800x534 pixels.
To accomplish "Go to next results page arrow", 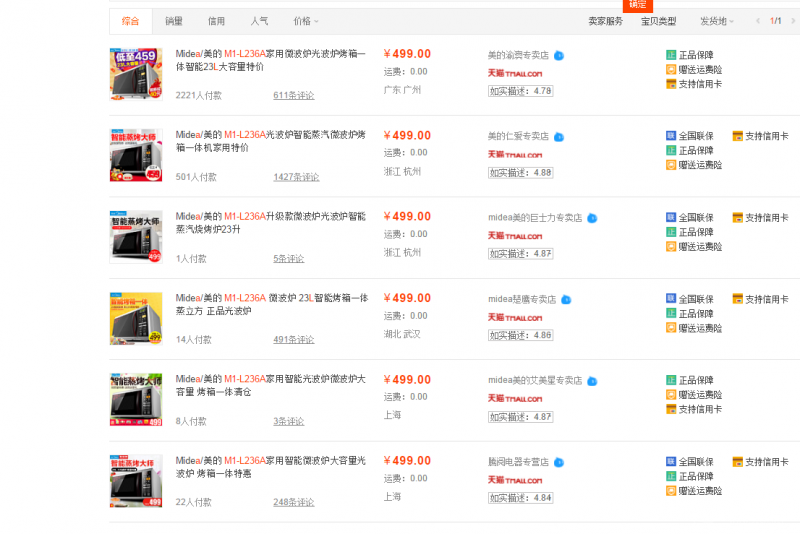I will 793,21.
